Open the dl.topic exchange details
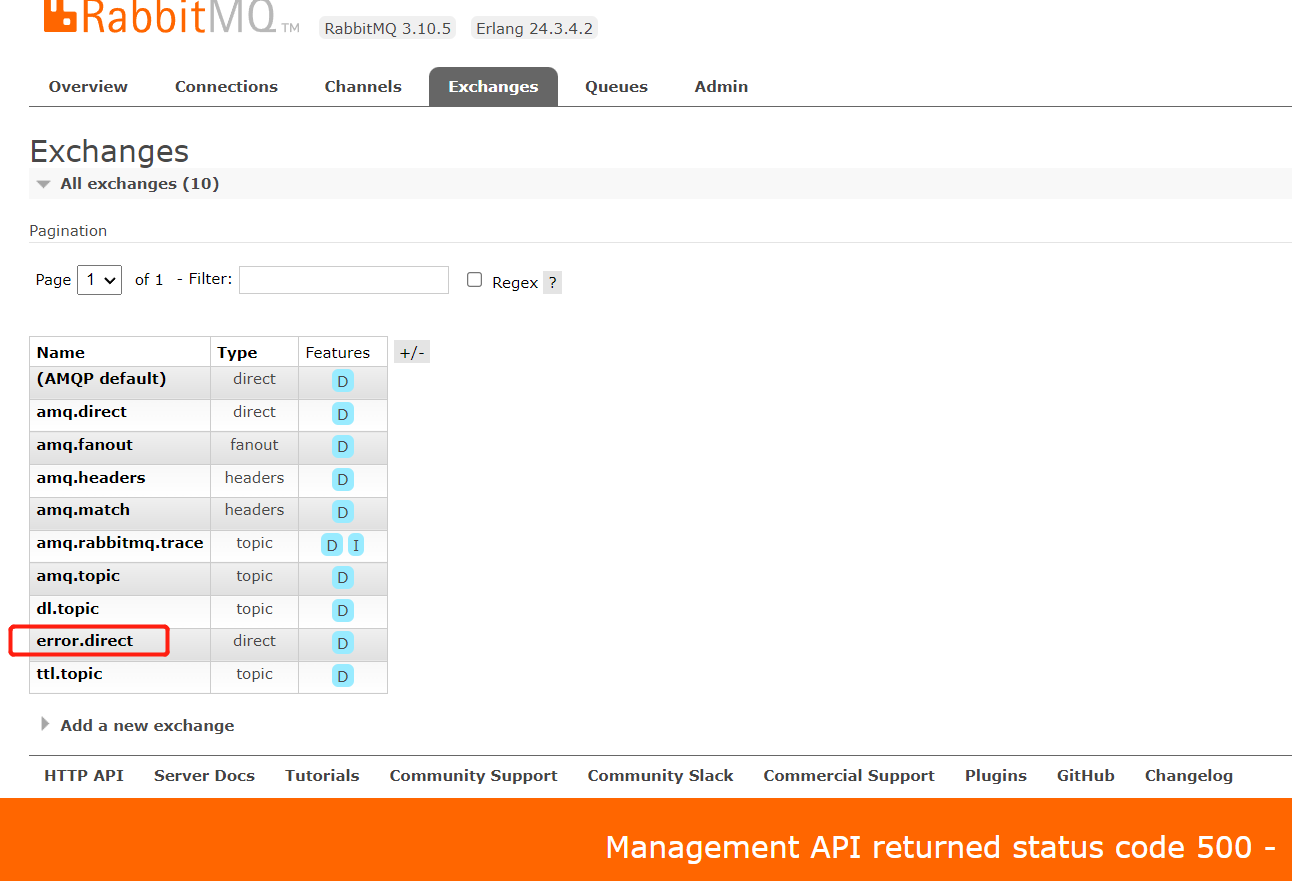The width and height of the screenshot is (1292, 881). [x=68, y=609]
